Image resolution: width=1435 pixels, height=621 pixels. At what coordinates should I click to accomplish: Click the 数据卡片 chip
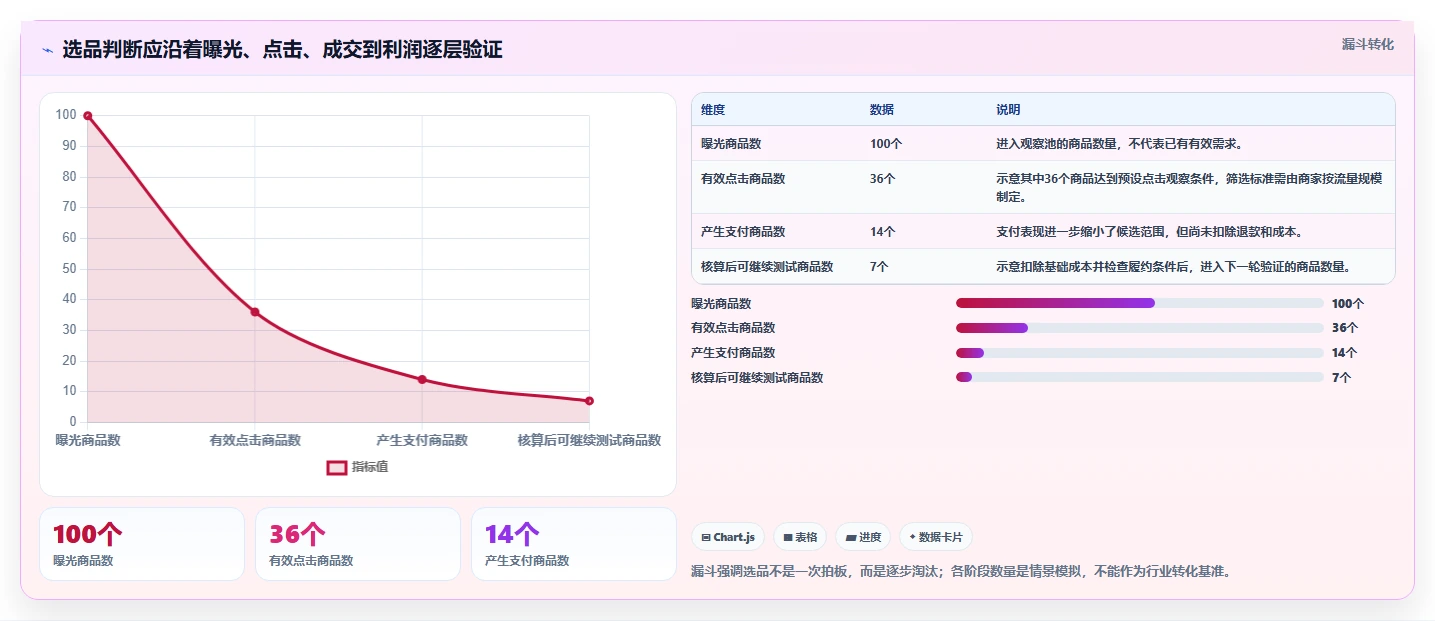[936, 537]
